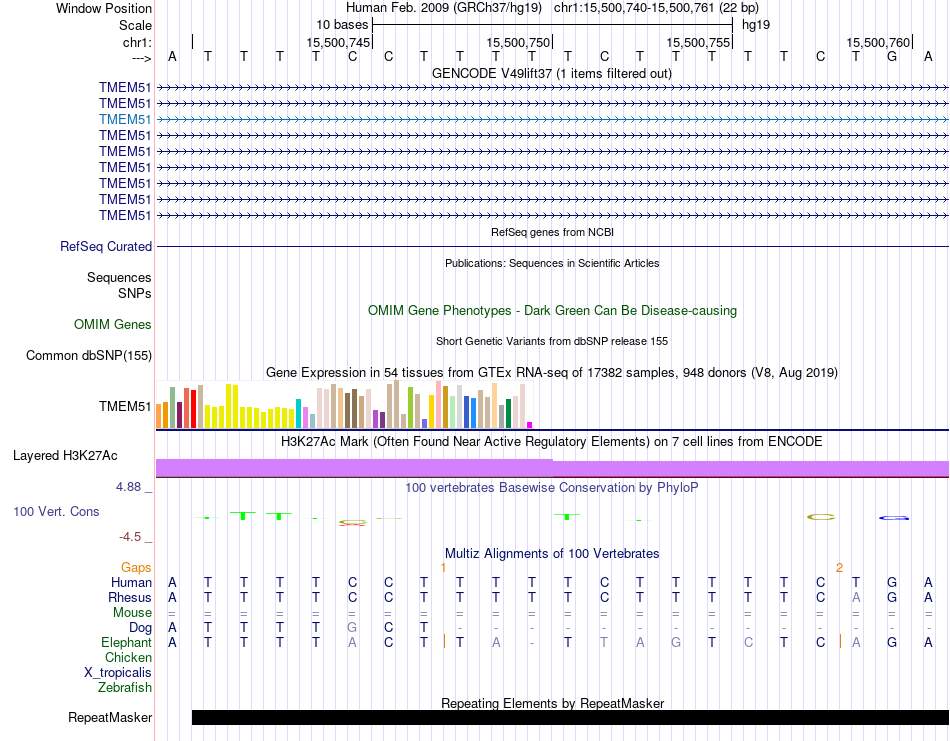
Task: Click the Zebrafish alignment row label
Action: pyautogui.click(x=125, y=688)
